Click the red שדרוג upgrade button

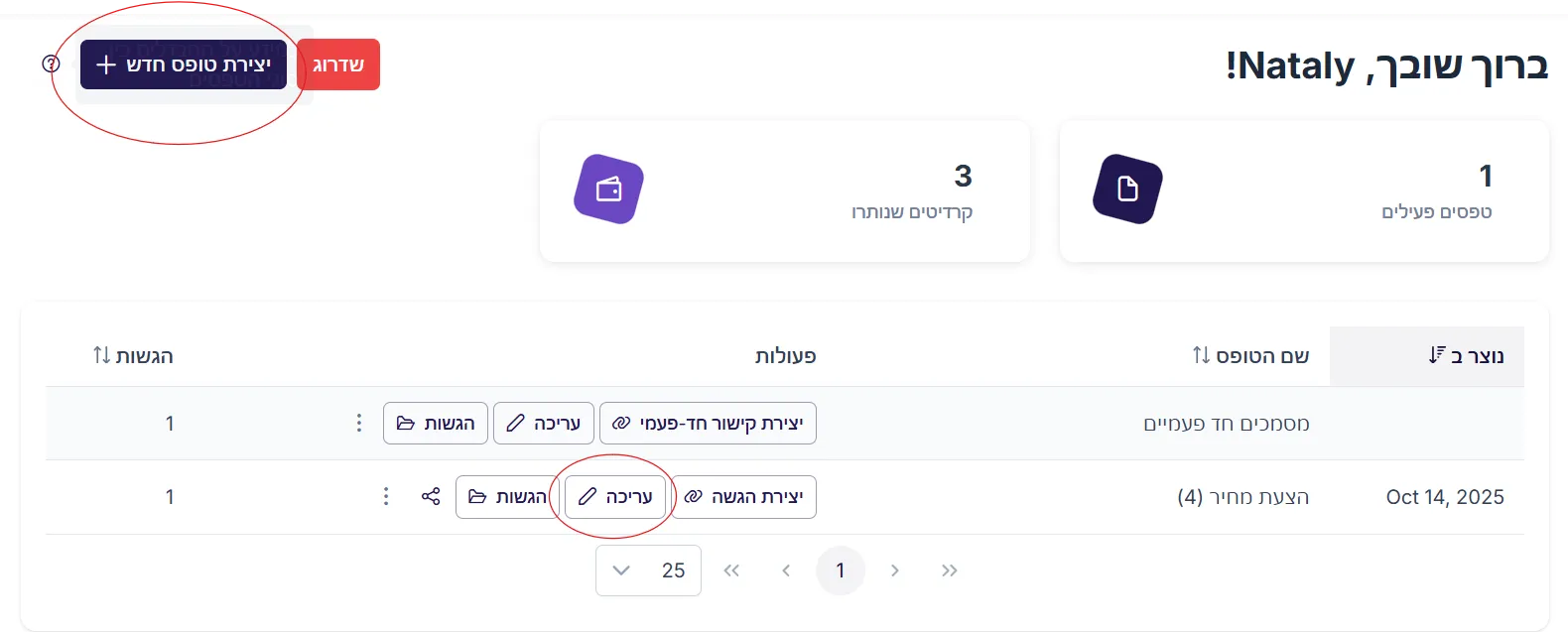(338, 64)
